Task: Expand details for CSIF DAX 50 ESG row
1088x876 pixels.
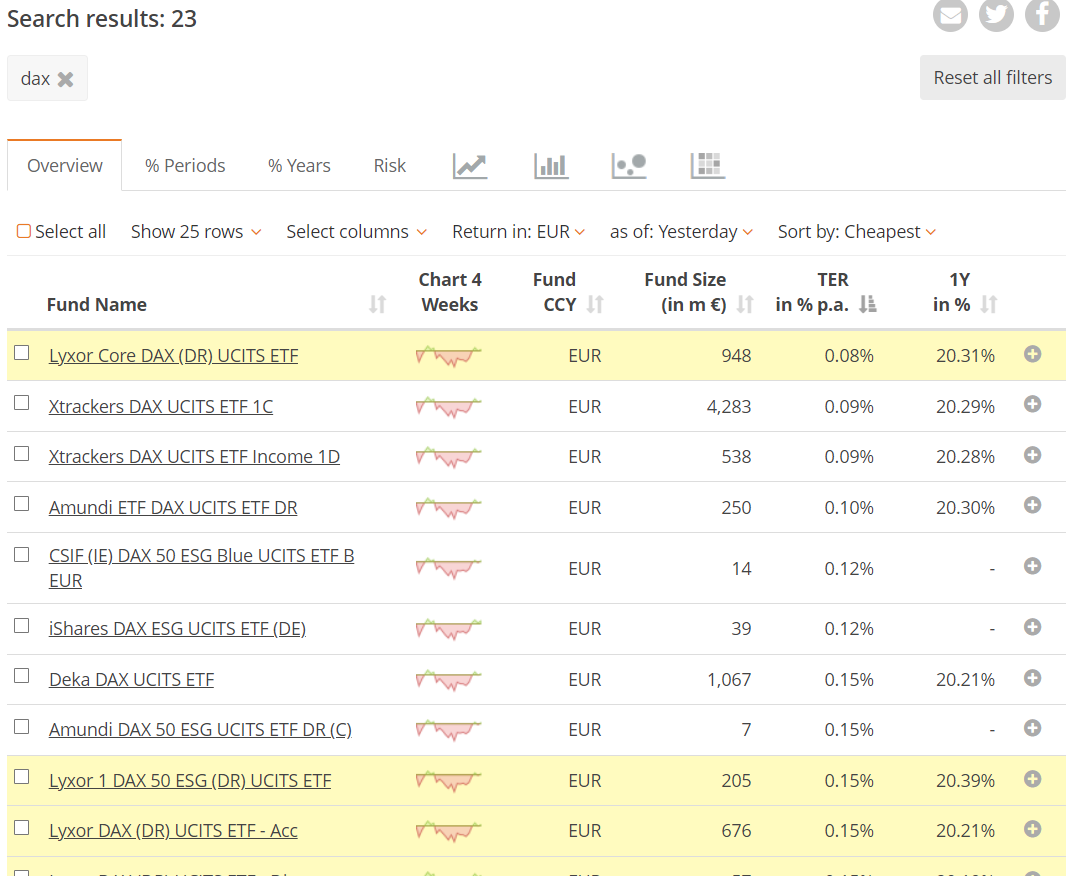Action: pyautogui.click(x=1032, y=566)
